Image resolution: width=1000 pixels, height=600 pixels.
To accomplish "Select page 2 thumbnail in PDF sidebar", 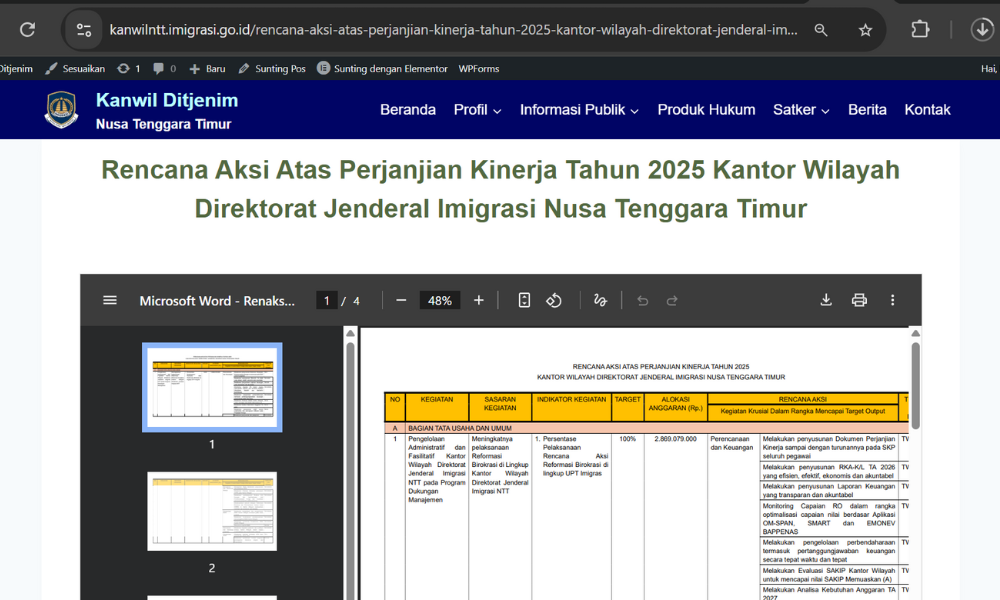I will coord(212,511).
